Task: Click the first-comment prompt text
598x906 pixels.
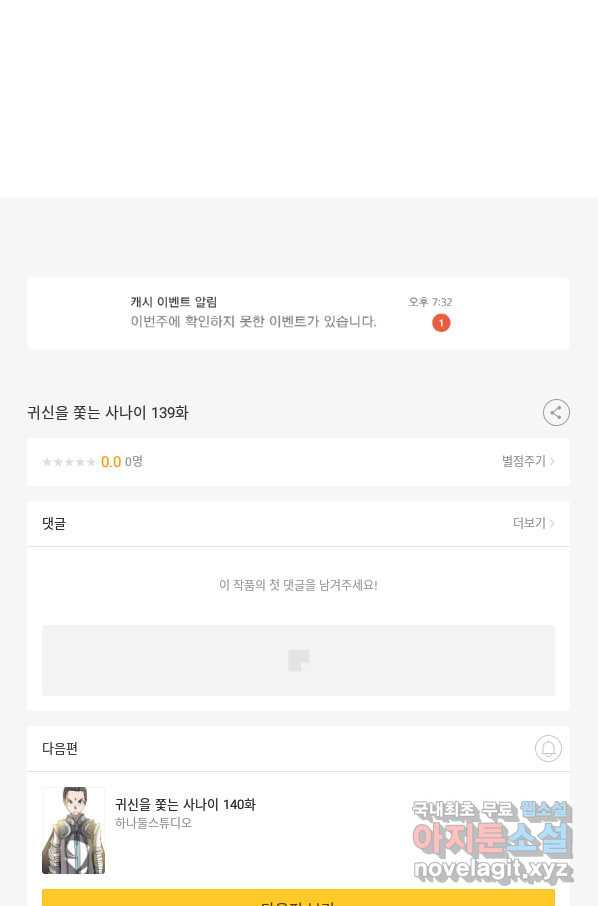Action: pos(298,585)
